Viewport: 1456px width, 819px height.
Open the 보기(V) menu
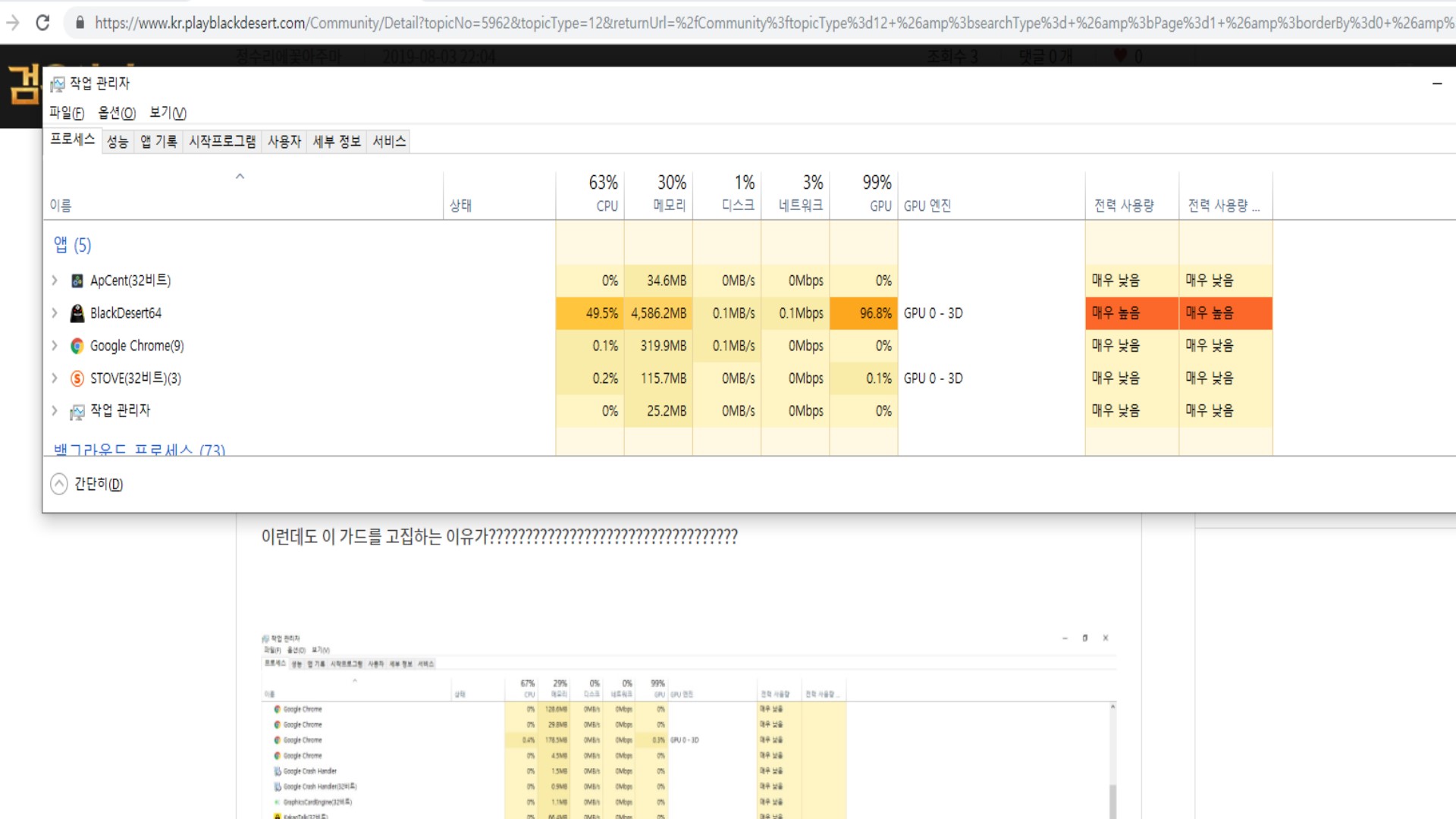(x=168, y=113)
